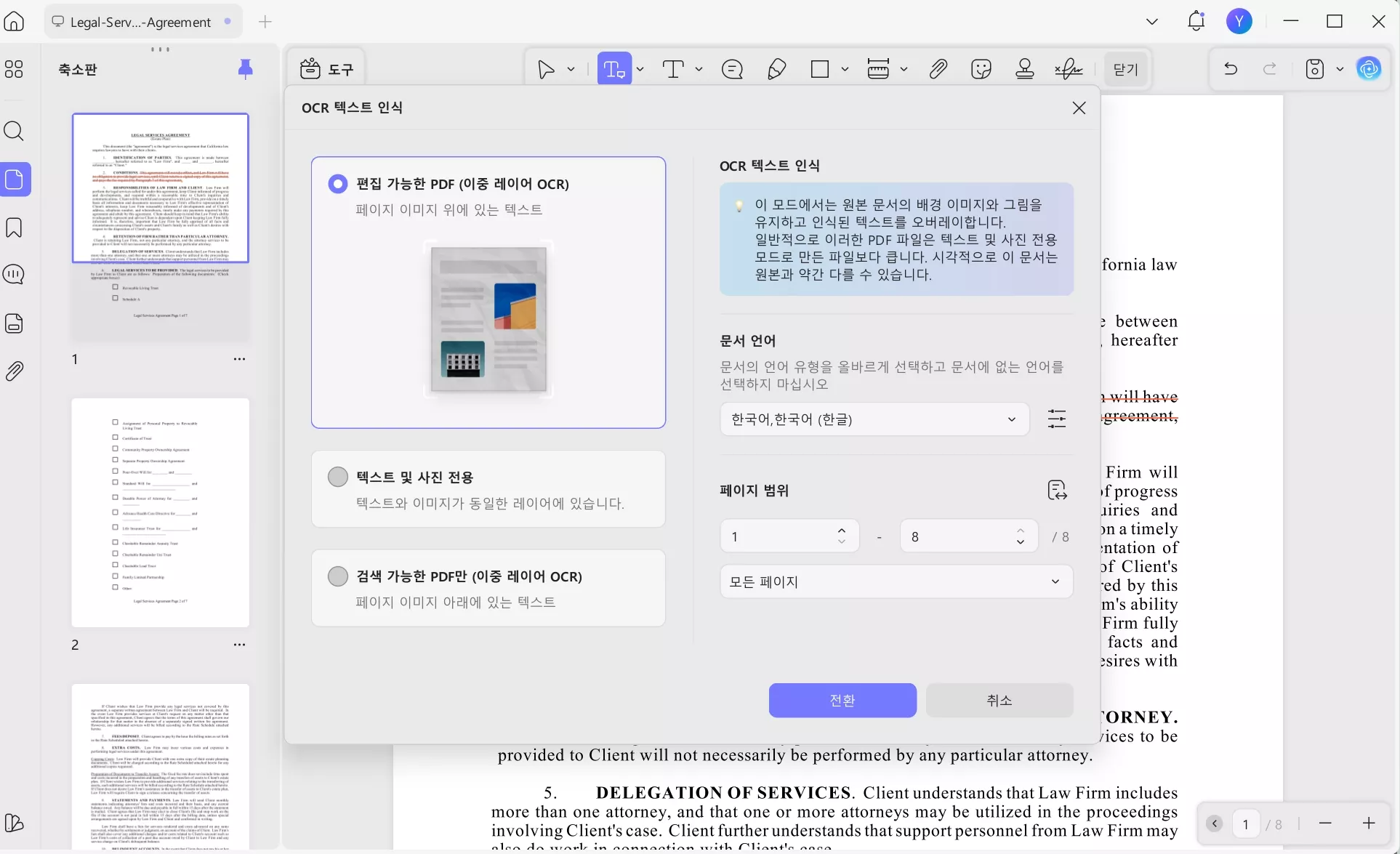
Task: Open the comment annotation tool
Action: (733, 68)
